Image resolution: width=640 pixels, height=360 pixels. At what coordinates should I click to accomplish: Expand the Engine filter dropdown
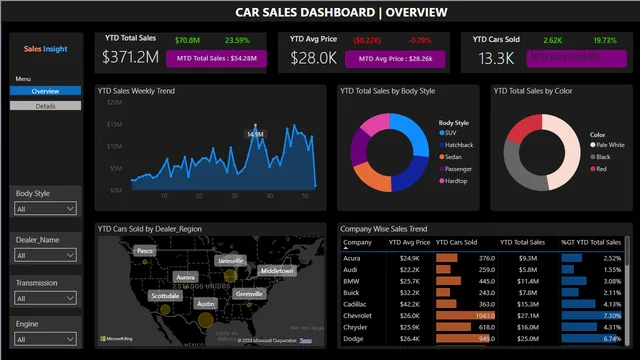coord(45,339)
